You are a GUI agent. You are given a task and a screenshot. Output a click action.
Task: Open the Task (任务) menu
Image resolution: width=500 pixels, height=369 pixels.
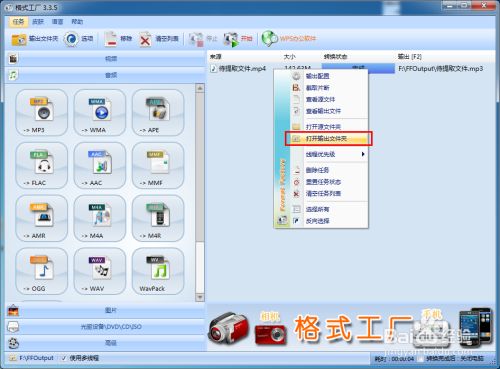18,22
